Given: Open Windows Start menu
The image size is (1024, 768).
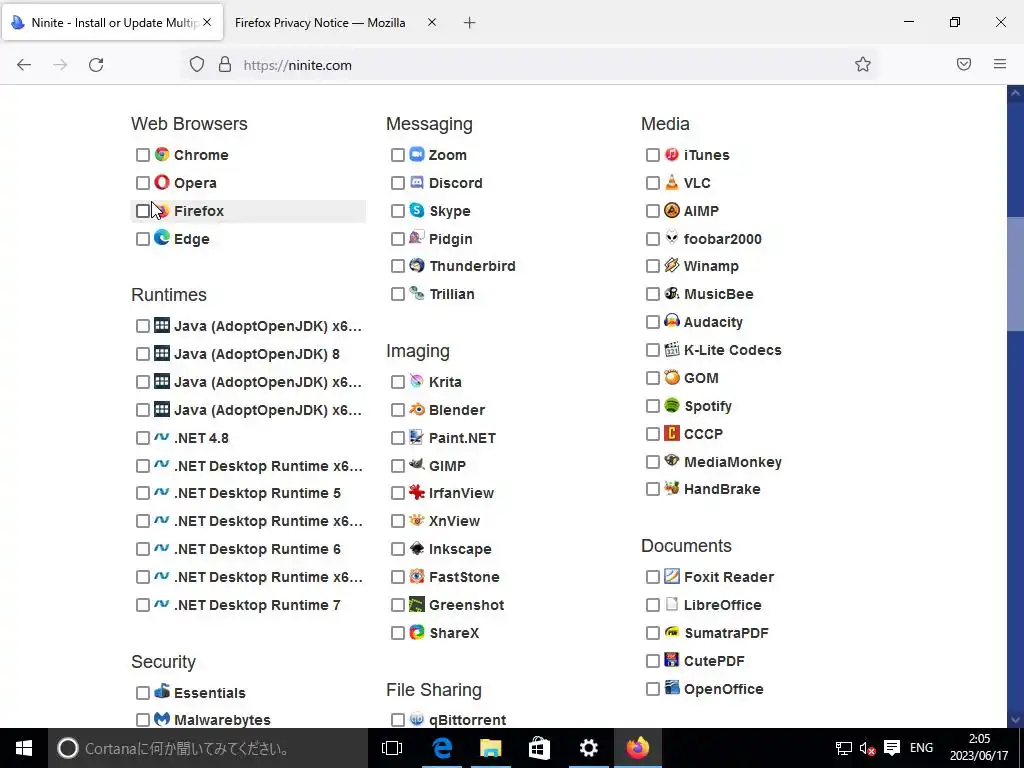Looking at the screenshot, I should pyautogui.click(x=24, y=748).
